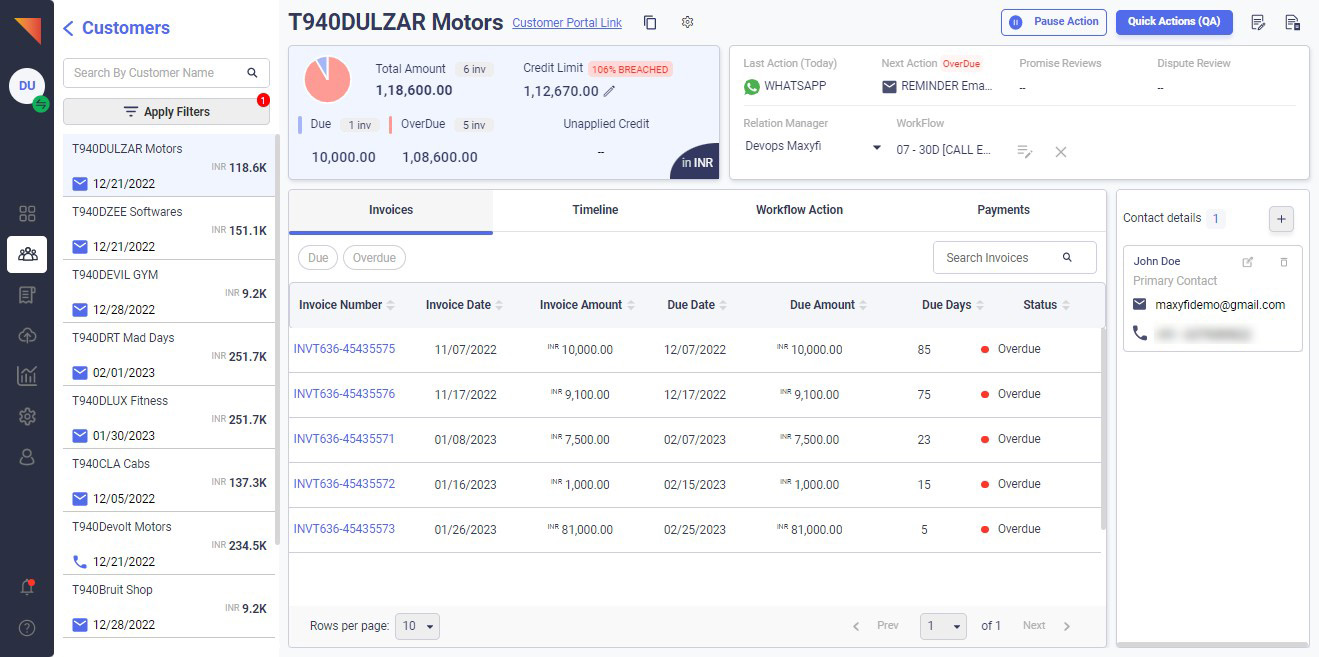Image resolution: width=1319 pixels, height=657 pixels.
Task: Toggle the Due invoices filter chip
Action: point(318,258)
